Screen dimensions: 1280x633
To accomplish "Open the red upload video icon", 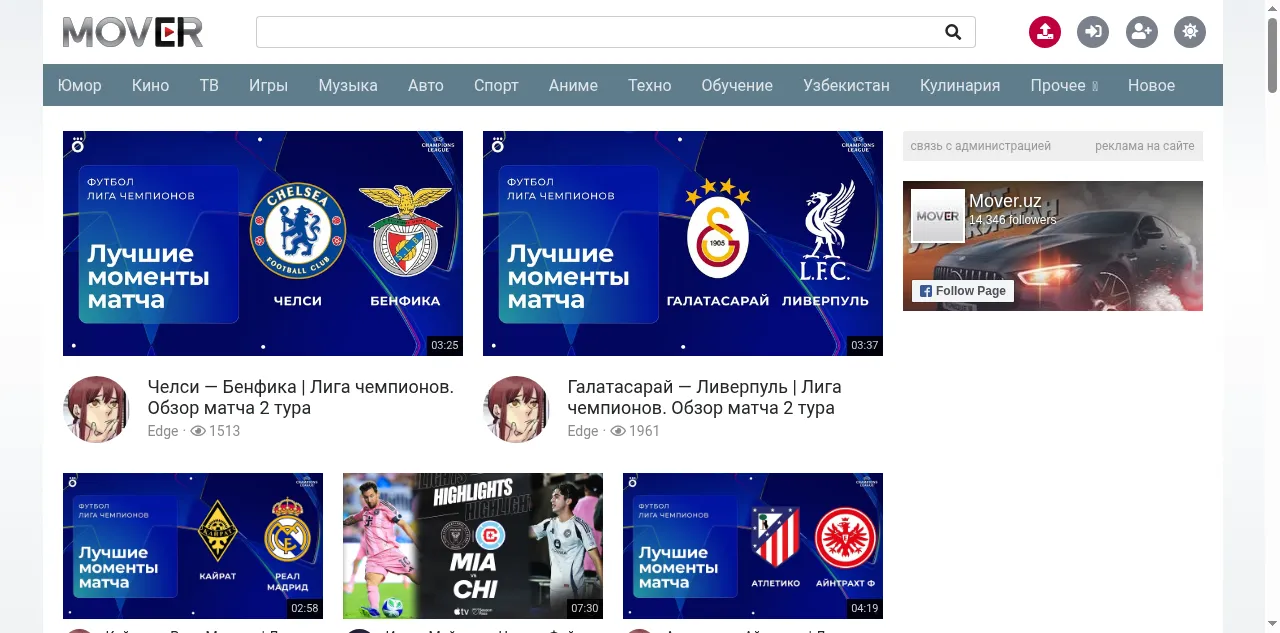I will tap(1044, 32).
